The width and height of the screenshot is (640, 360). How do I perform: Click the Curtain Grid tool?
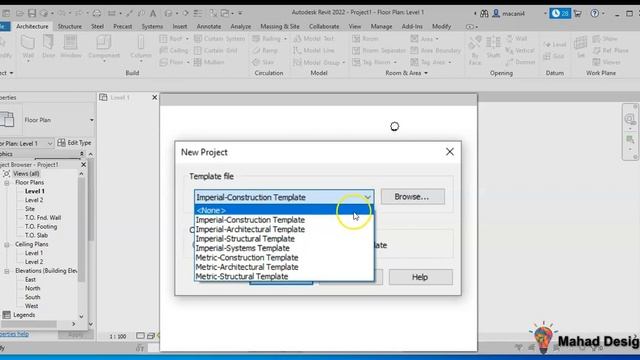click(216, 51)
